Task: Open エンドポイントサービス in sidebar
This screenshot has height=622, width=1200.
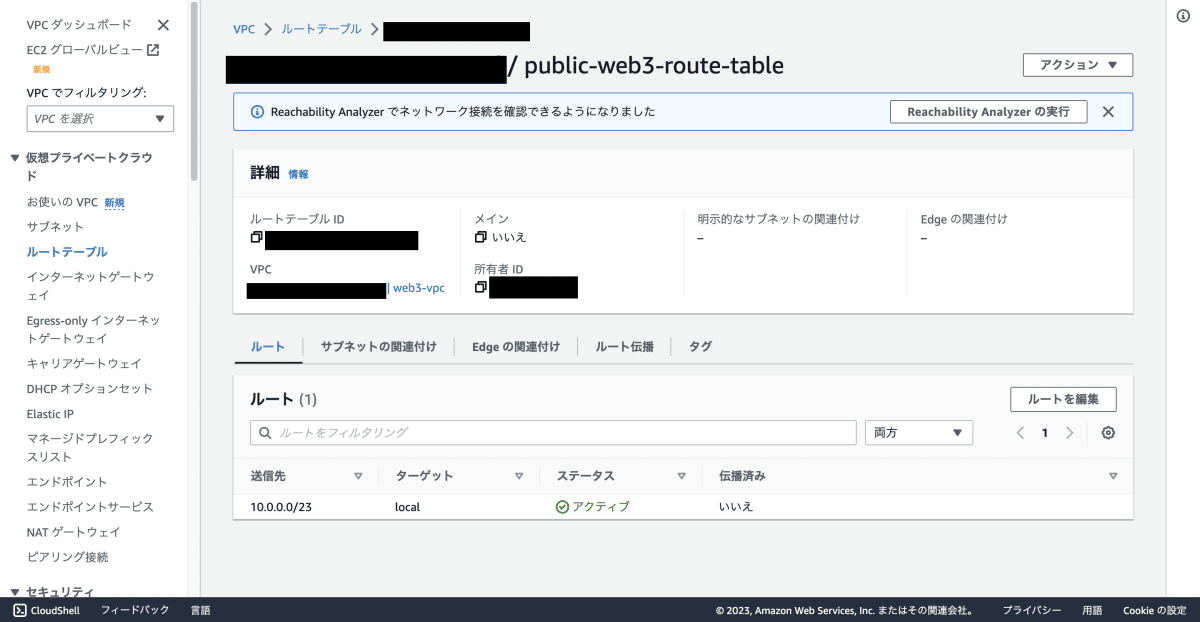Action: [90, 507]
